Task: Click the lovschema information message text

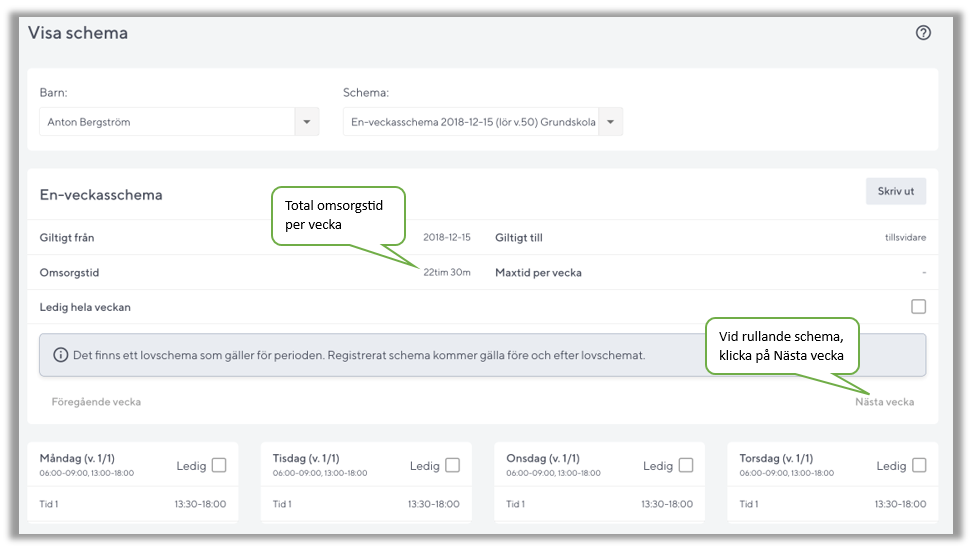Action: tap(359, 355)
